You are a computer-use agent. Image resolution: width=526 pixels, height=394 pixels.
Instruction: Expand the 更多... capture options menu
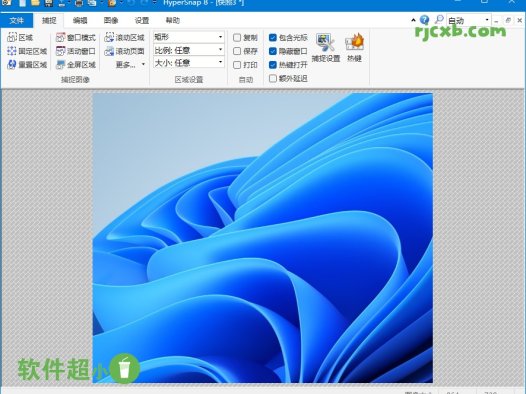[130, 64]
